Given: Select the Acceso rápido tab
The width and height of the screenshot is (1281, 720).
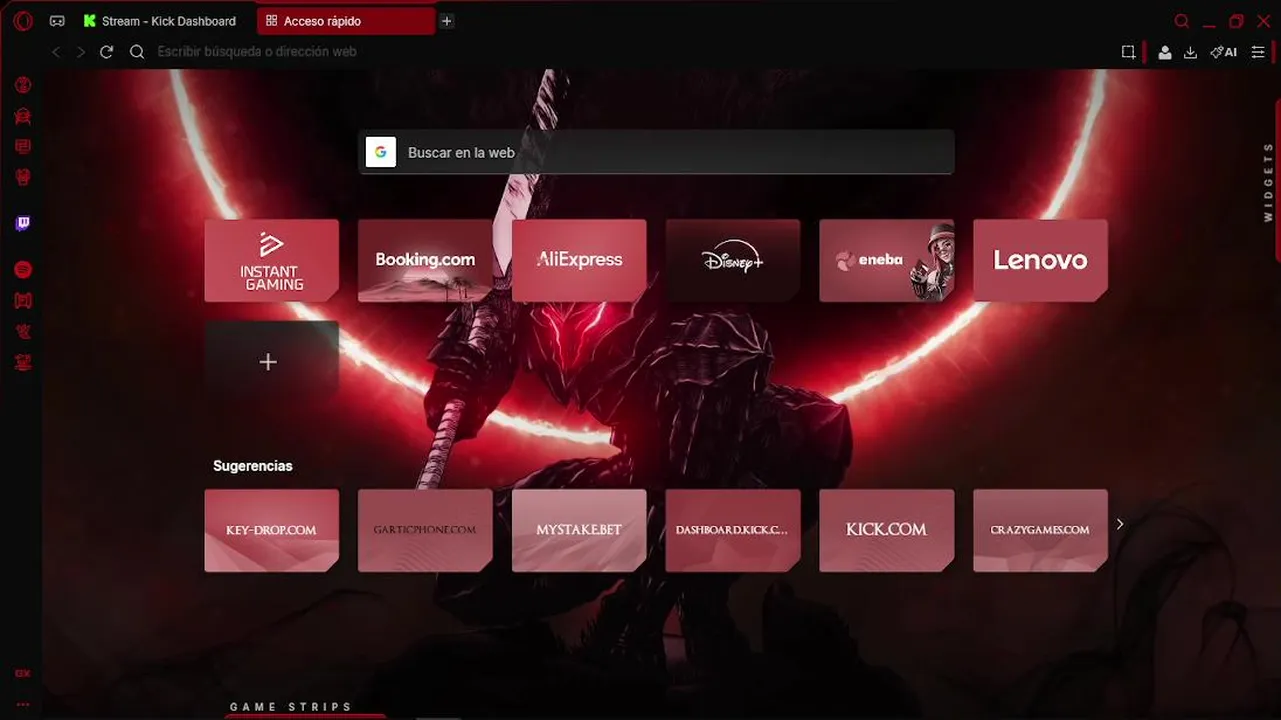Looking at the screenshot, I should [345, 21].
